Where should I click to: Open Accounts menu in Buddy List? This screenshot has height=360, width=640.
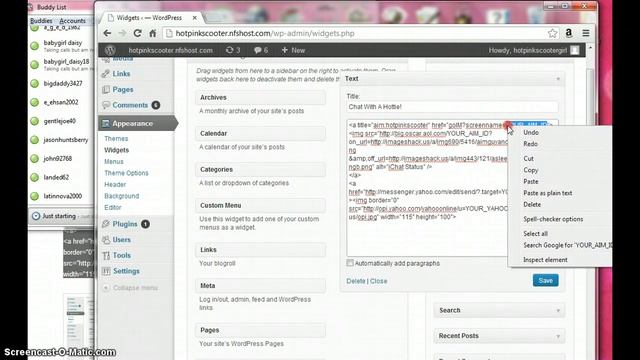(x=72, y=20)
